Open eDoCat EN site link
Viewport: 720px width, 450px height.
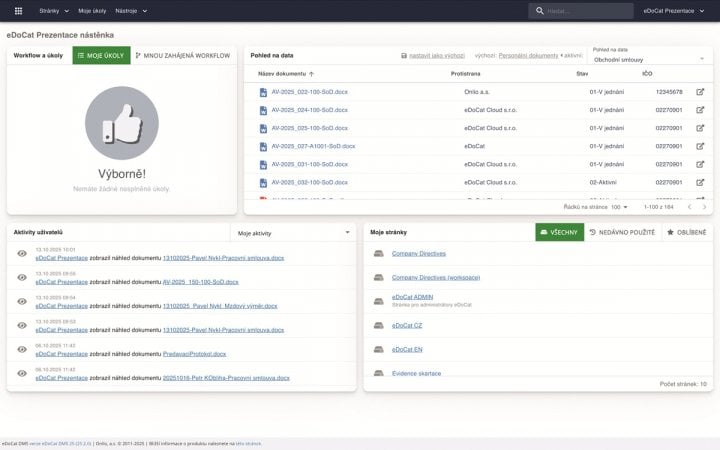(407, 349)
